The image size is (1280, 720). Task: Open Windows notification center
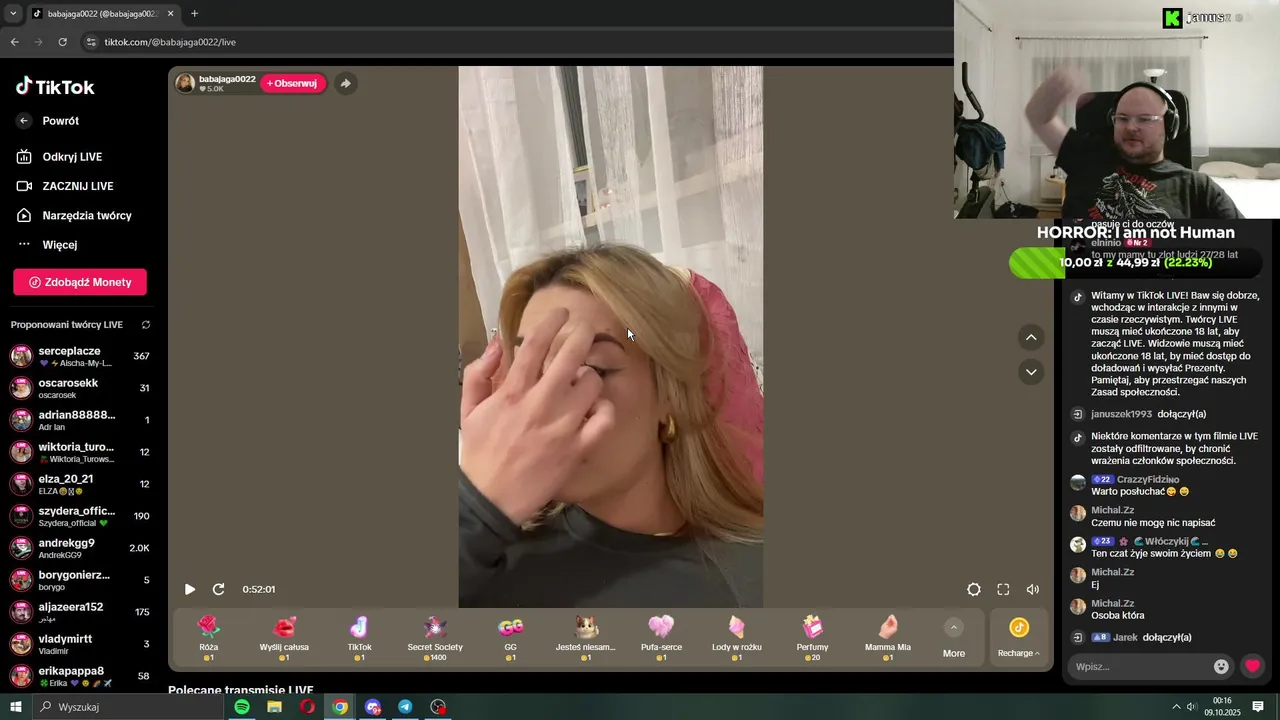pyautogui.click(x=1258, y=707)
